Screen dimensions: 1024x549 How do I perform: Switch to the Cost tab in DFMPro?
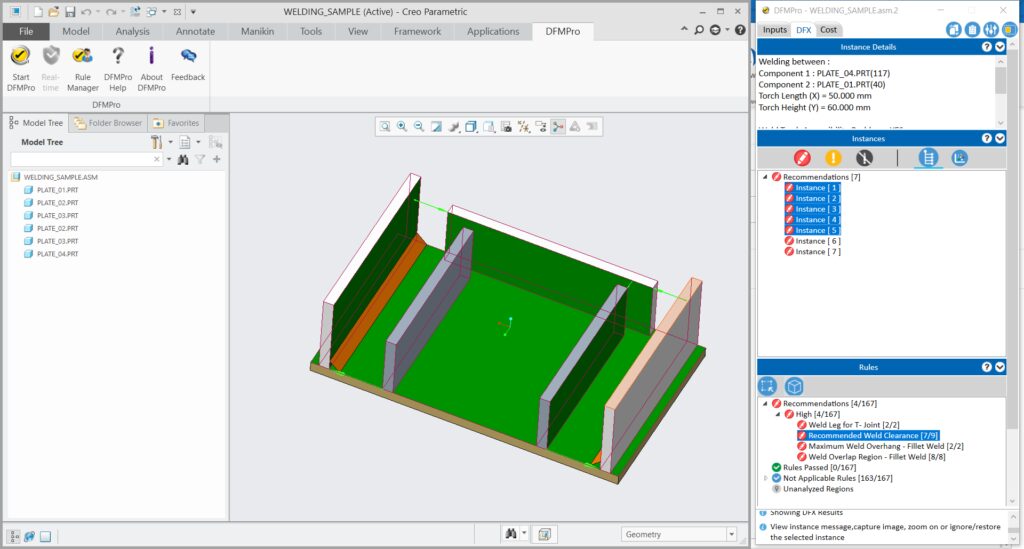[828, 29]
